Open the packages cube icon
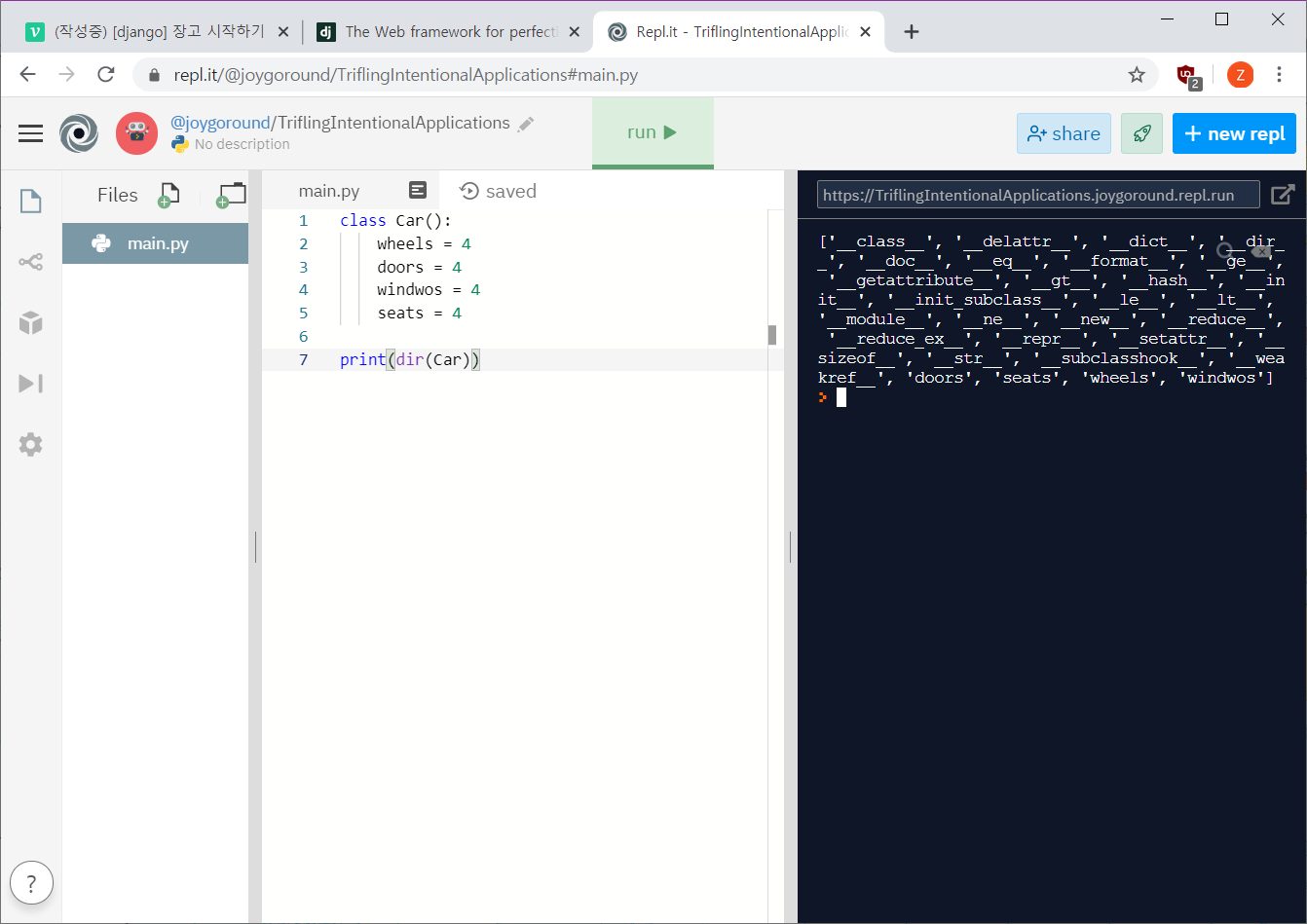This screenshot has width=1307, height=924. tap(31, 322)
